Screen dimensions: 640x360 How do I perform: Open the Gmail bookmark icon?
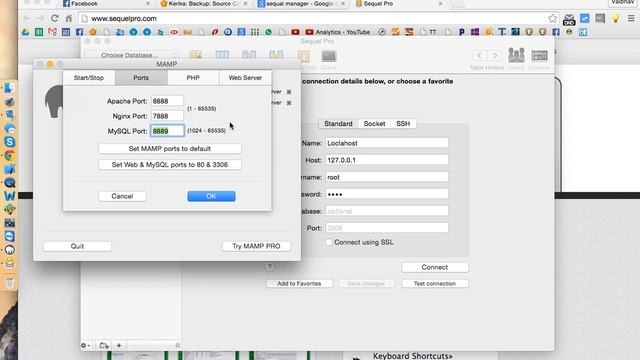(52, 32)
